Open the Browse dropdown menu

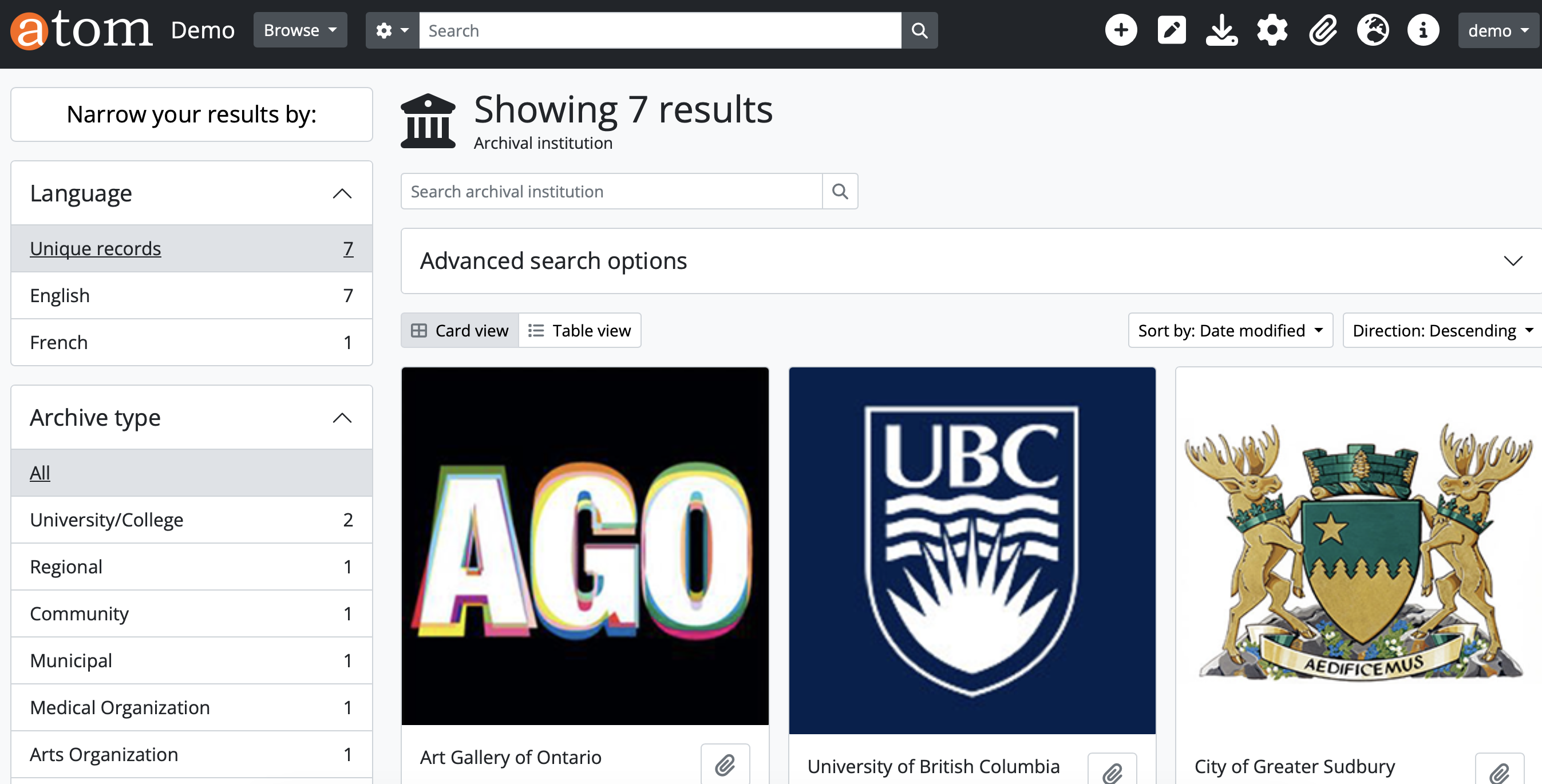point(300,30)
